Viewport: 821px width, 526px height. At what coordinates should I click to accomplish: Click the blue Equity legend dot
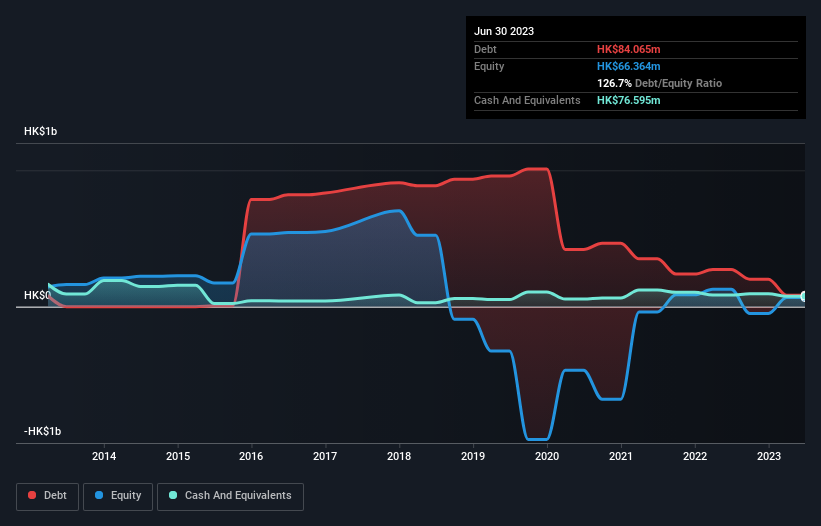tap(99, 495)
